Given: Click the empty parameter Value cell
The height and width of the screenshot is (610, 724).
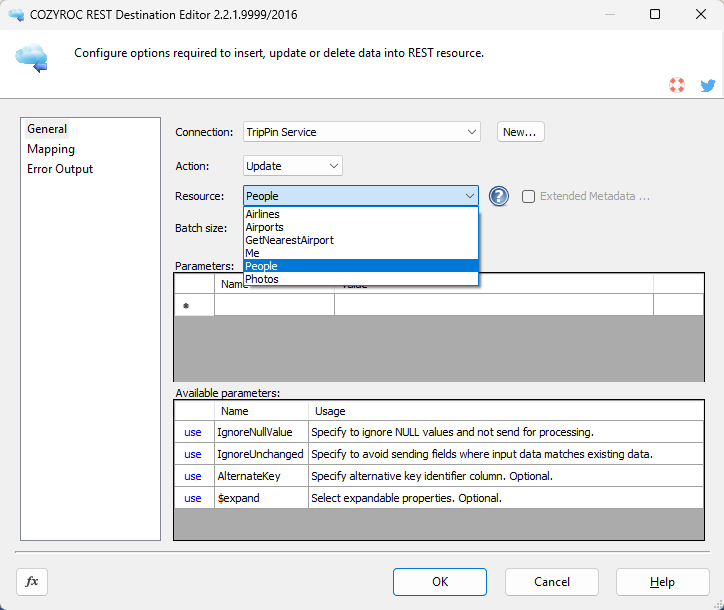Looking at the screenshot, I should click(x=494, y=305).
